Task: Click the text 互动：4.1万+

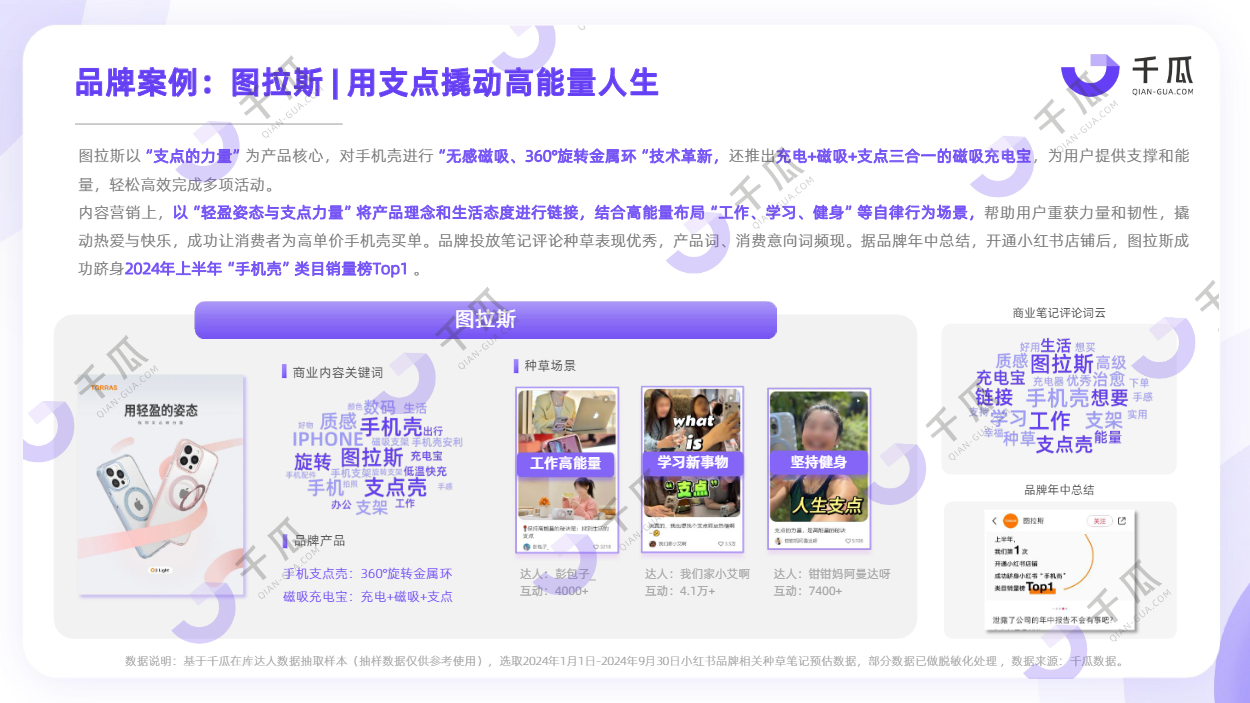Action: 681,591
